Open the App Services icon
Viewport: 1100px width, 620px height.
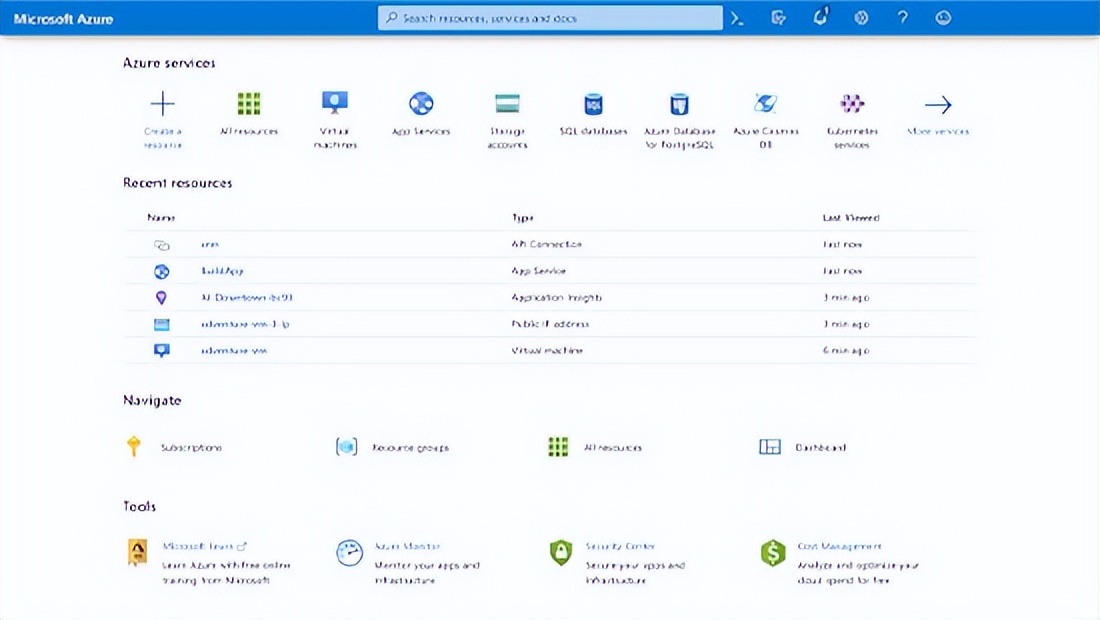[421, 103]
